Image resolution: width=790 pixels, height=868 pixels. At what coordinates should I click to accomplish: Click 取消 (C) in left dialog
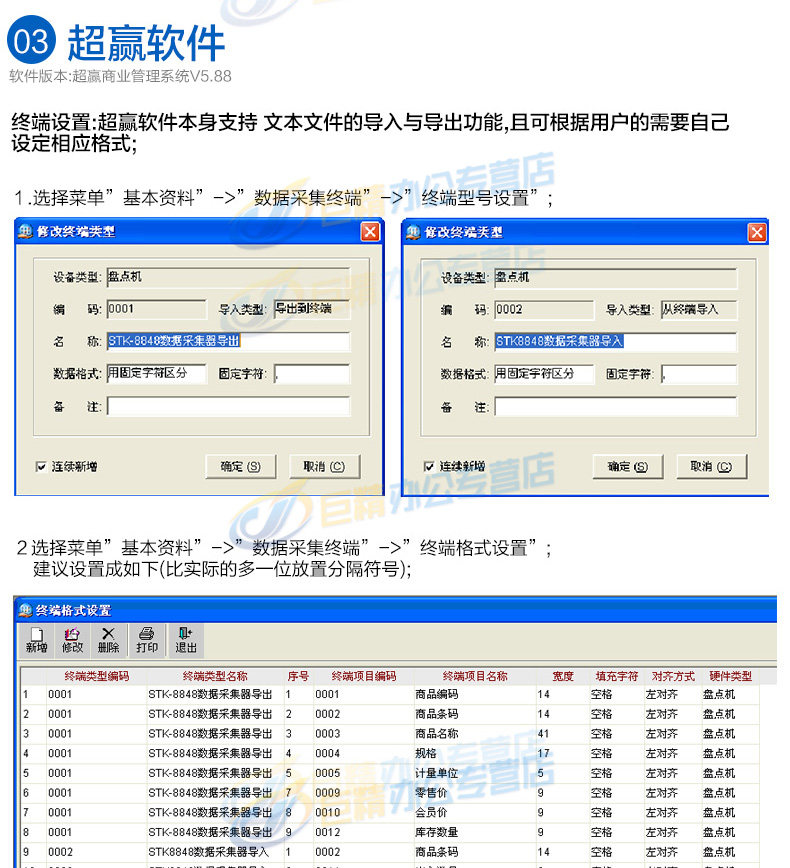pyautogui.click(x=324, y=467)
